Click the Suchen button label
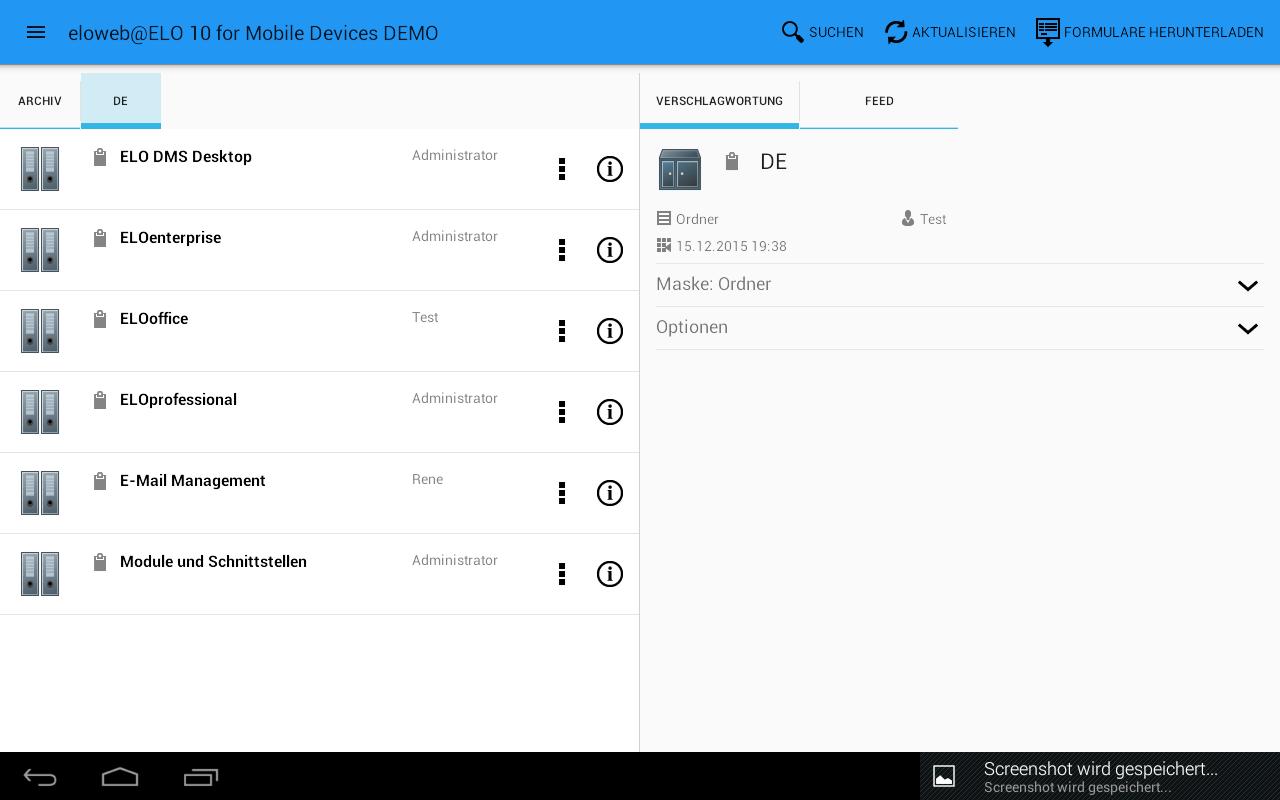1280x800 pixels. 836,33
